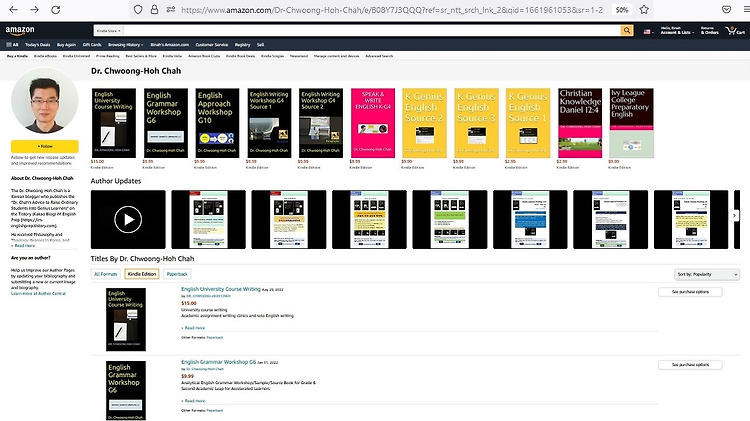Expand author bio Read more
Screen dimensions: 750x421
pyautogui.click(x=24, y=245)
